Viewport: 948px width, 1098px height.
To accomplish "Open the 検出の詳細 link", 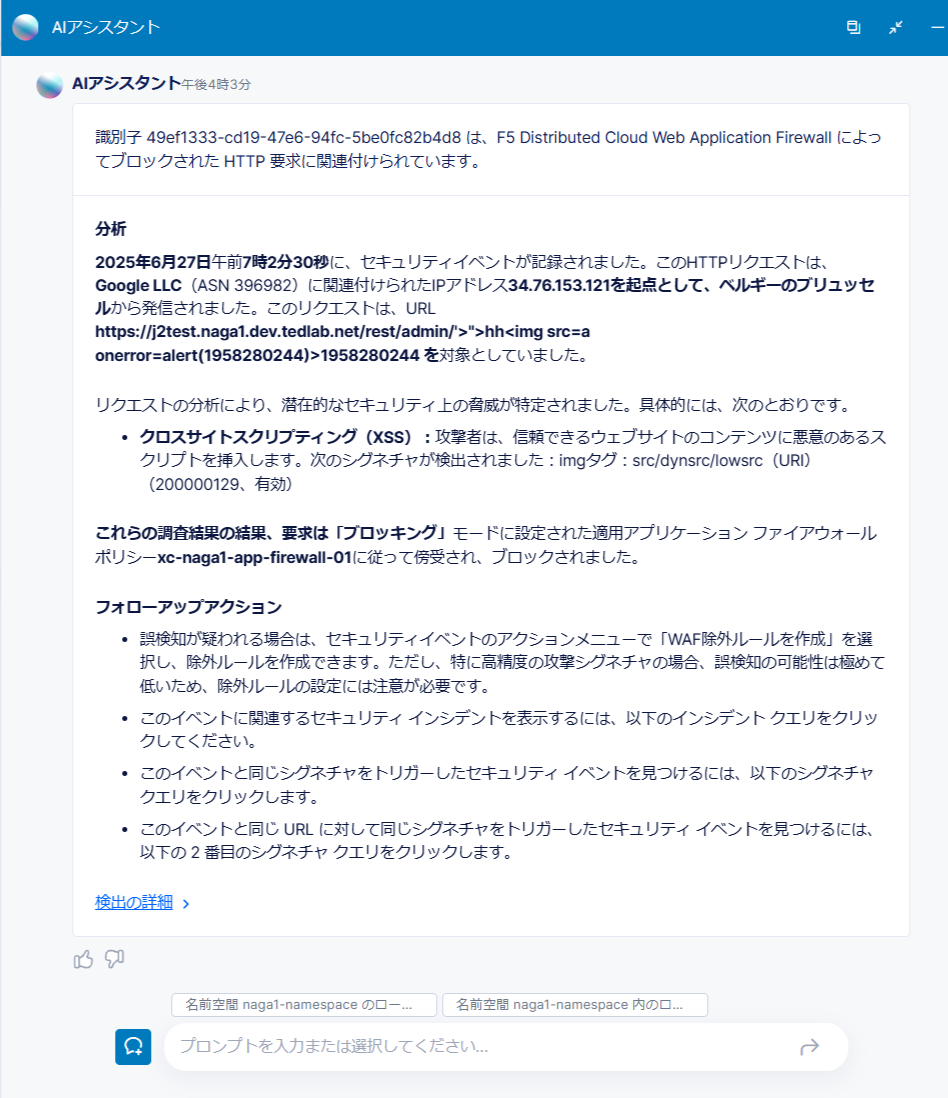I will tap(134, 902).
